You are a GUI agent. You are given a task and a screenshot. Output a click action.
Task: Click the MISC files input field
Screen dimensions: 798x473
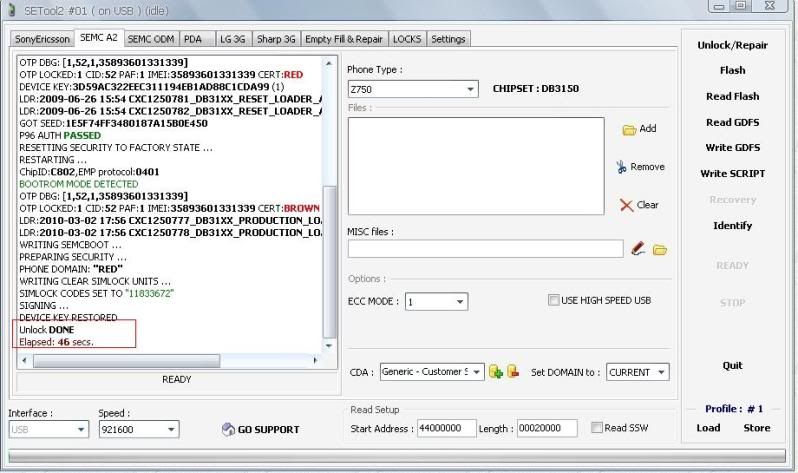[486, 249]
